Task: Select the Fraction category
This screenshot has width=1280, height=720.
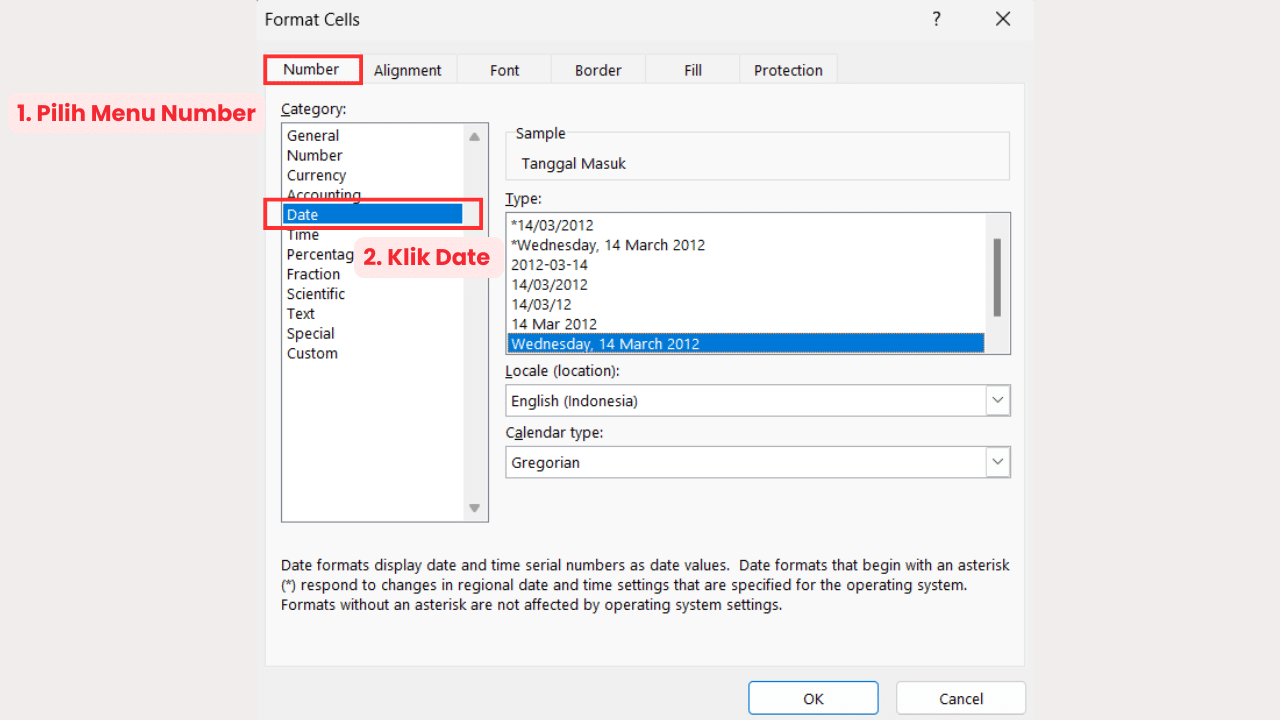Action: (313, 274)
